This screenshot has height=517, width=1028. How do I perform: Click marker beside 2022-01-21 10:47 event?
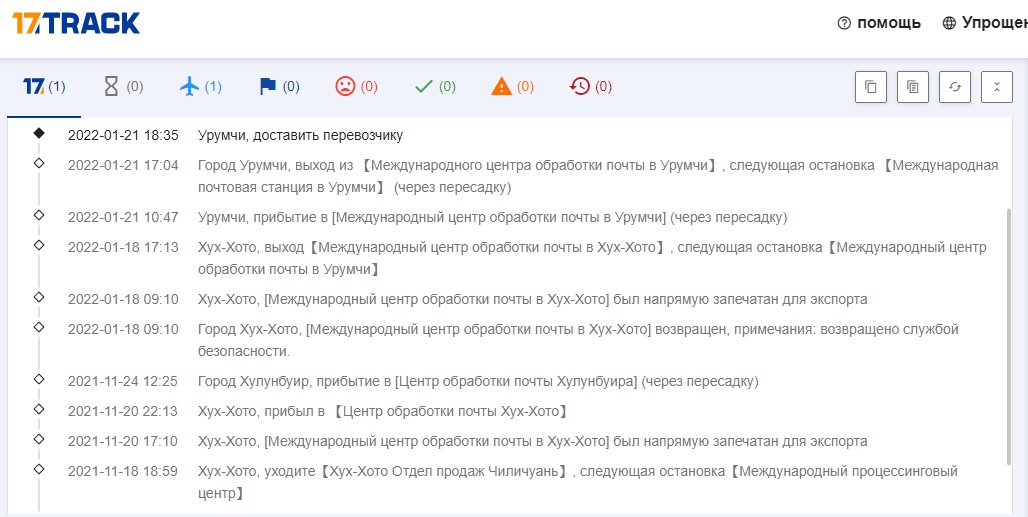[39, 215]
